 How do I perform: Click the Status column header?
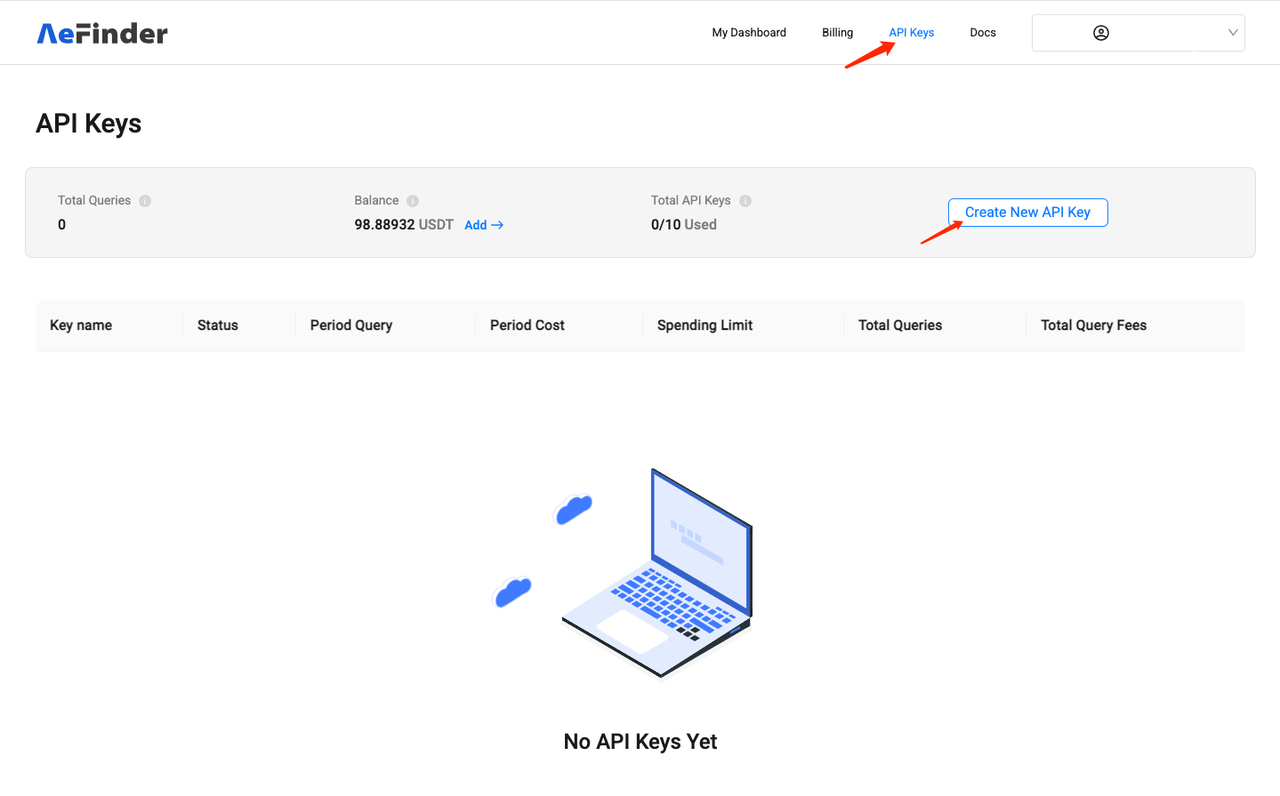pyautogui.click(x=217, y=325)
